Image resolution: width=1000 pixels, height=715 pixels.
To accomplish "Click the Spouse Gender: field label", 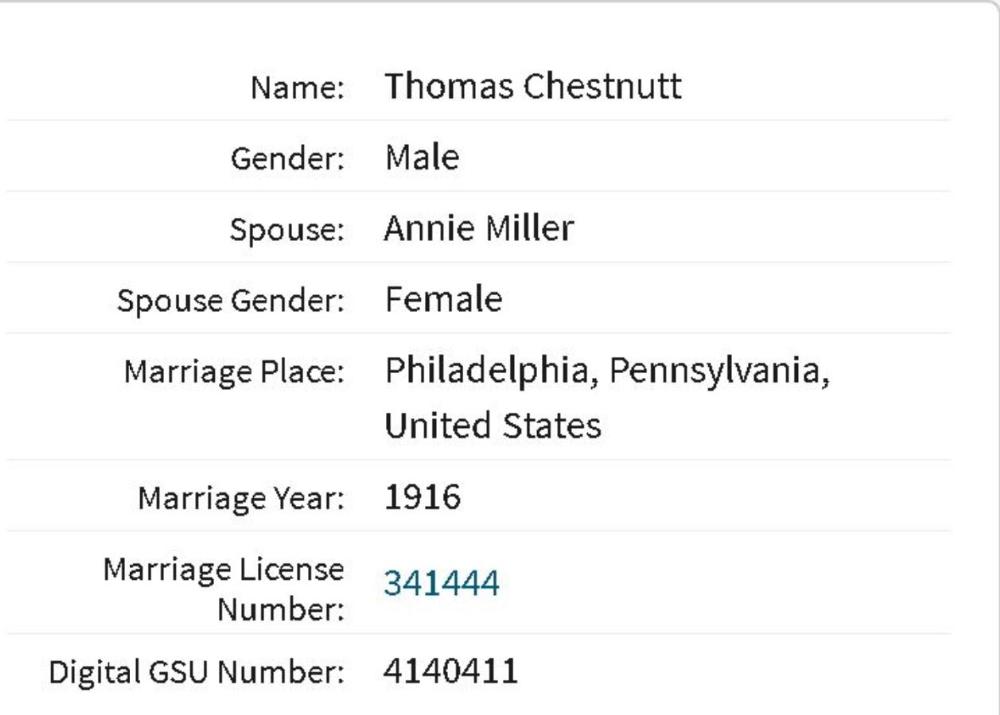I will click(230, 301).
